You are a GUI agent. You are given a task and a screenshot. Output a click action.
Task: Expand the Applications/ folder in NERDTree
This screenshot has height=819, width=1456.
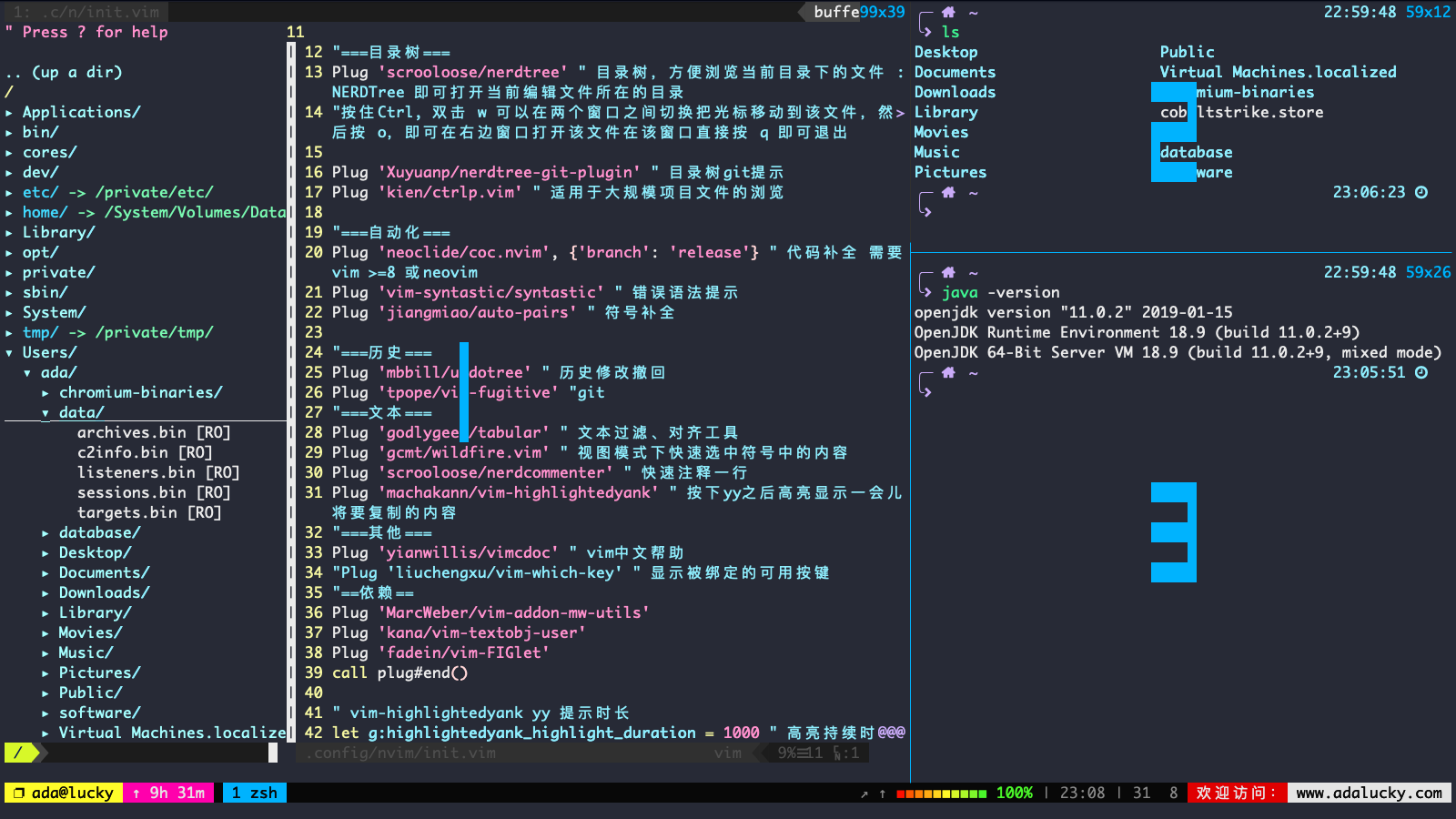(9, 111)
